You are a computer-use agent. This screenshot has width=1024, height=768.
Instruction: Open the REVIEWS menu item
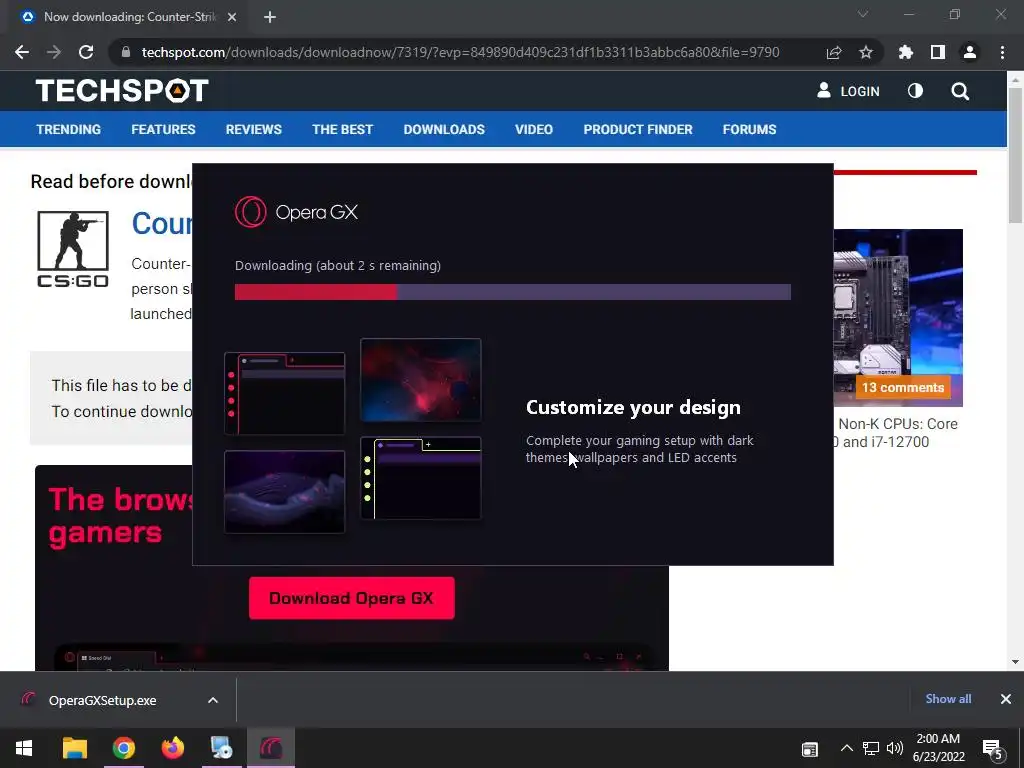click(x=253, y=129)
